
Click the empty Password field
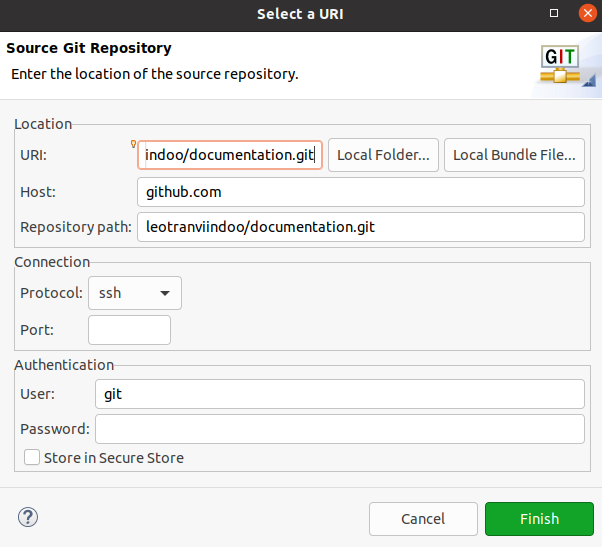coord(339,429)
